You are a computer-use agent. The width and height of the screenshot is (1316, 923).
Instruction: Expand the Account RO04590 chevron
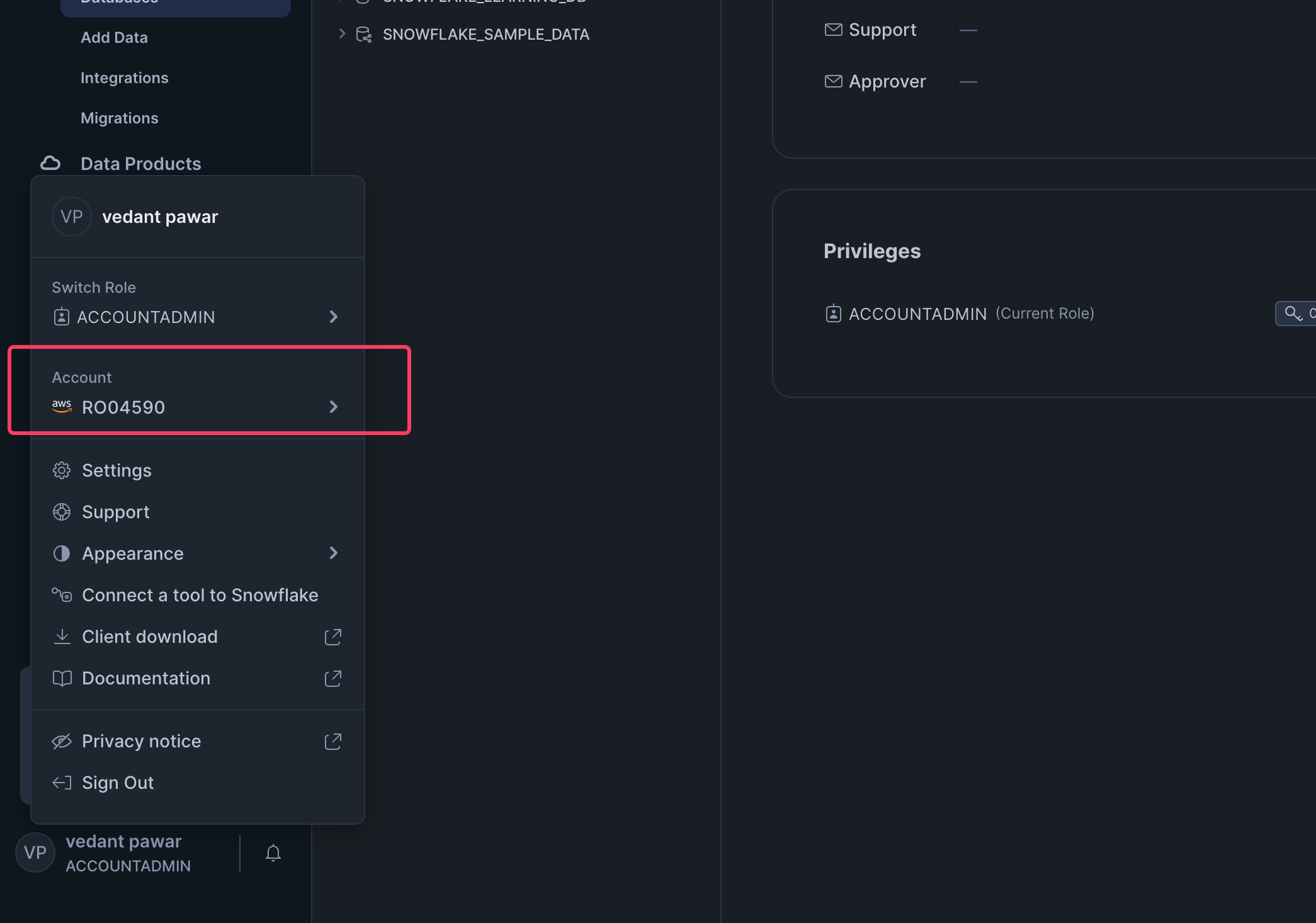334,407
